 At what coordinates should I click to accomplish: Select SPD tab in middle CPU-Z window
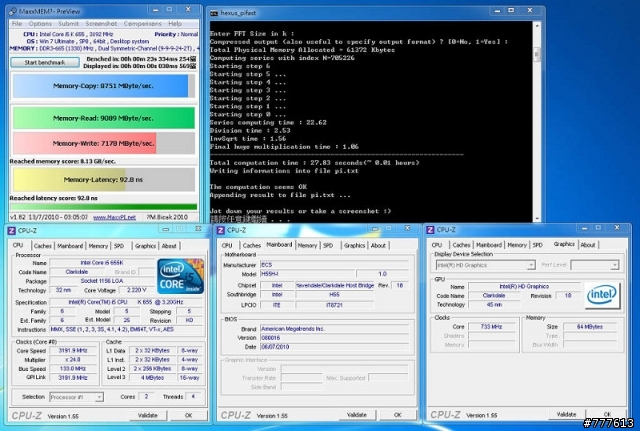(x=328, y=245)
